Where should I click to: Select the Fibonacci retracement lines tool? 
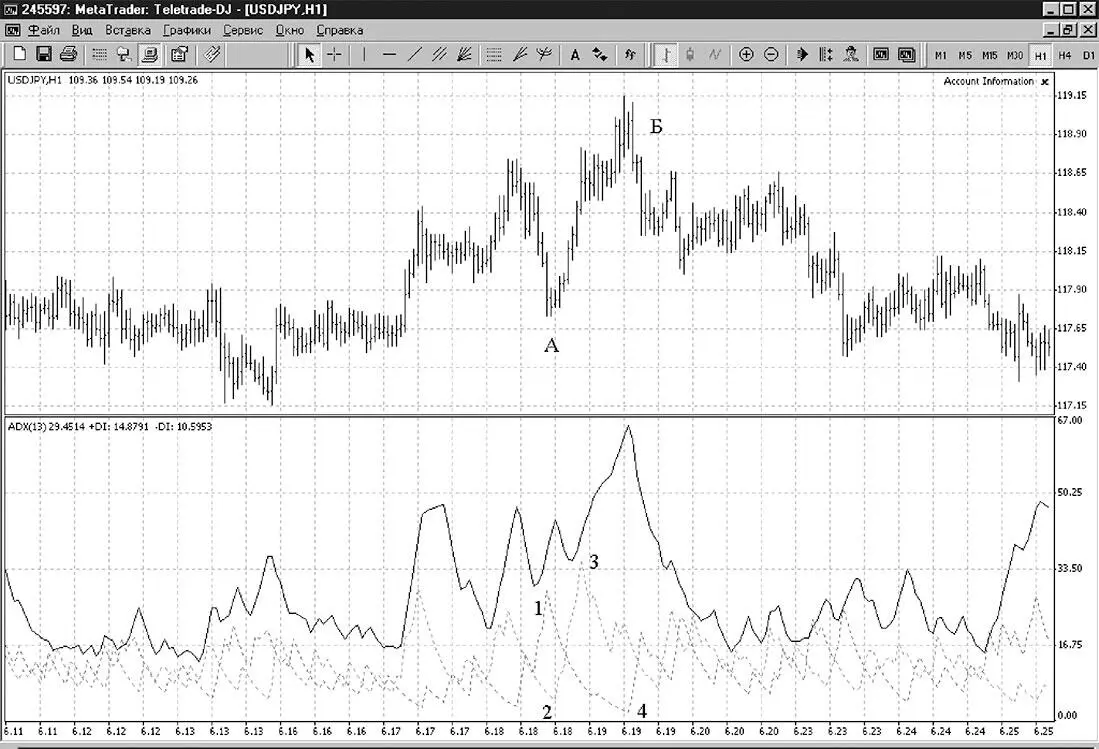[x=493, y=54]
